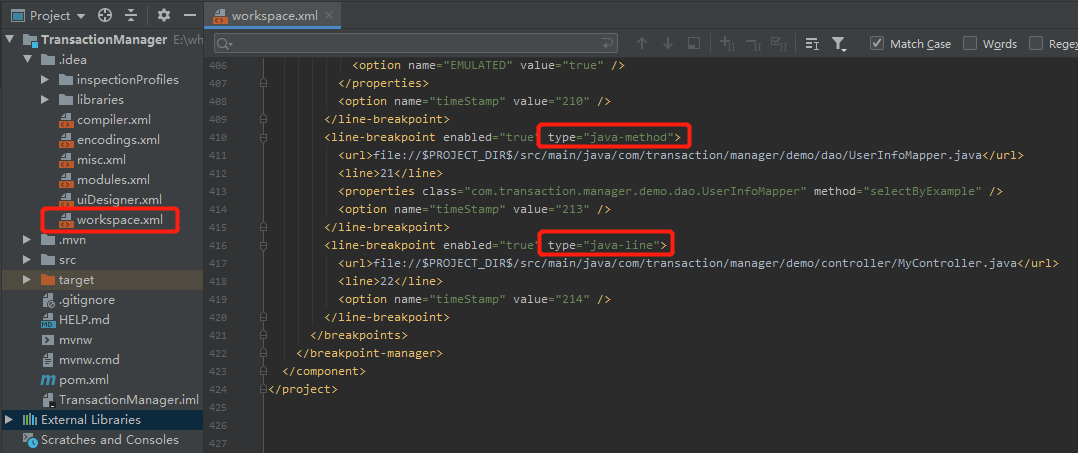Open the search filter funnel dropdown

839,44
